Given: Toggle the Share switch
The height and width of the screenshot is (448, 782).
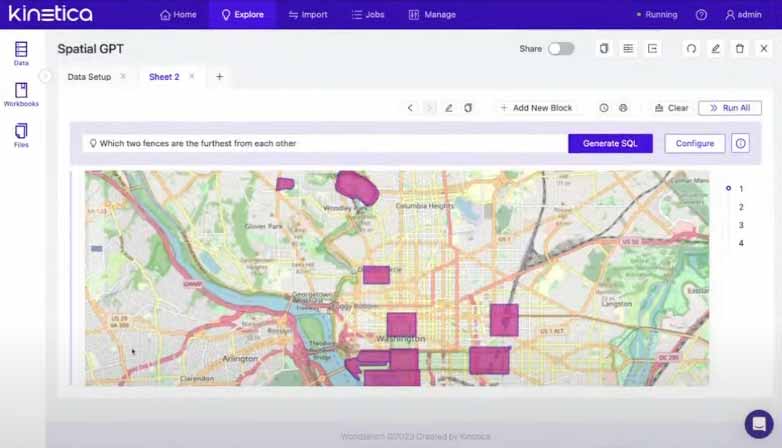Looking at the screenshot, I should tap(561, 49).
